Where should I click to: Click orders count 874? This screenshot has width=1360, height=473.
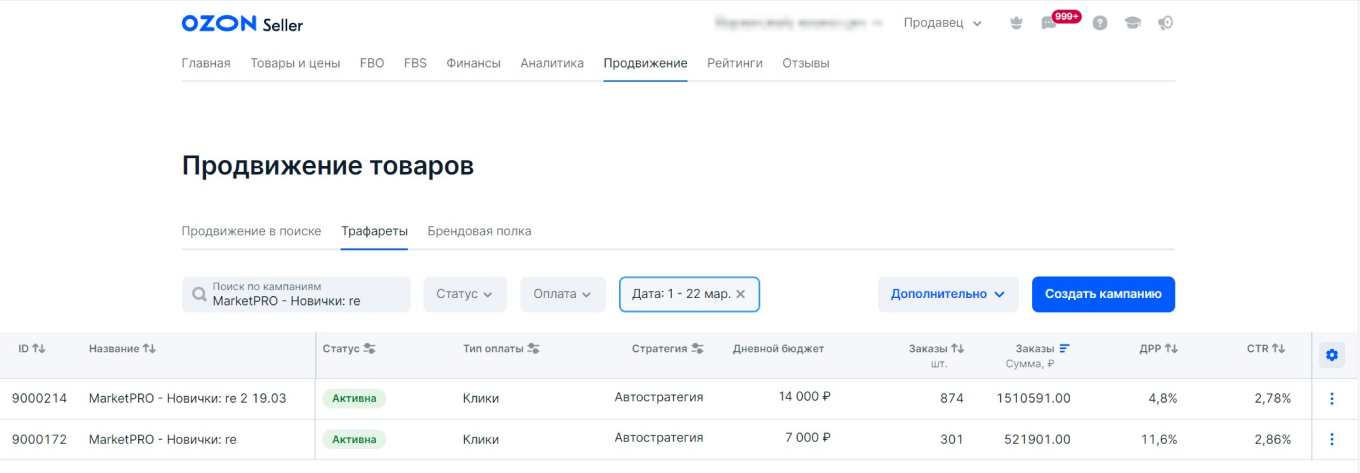(x=952, y=398)
